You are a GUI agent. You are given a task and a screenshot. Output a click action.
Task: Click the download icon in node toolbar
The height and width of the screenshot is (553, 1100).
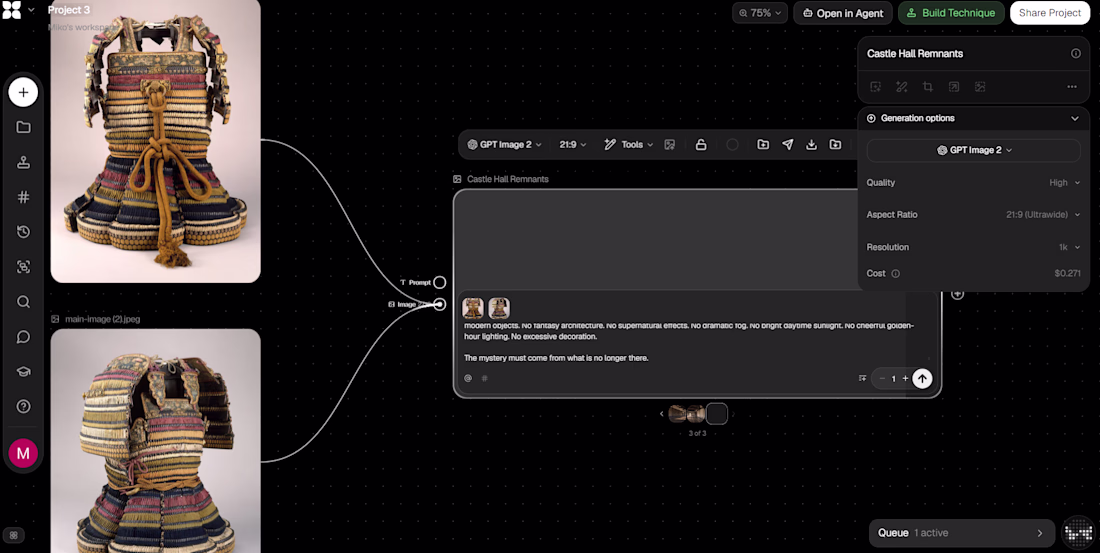coord(812,145)
